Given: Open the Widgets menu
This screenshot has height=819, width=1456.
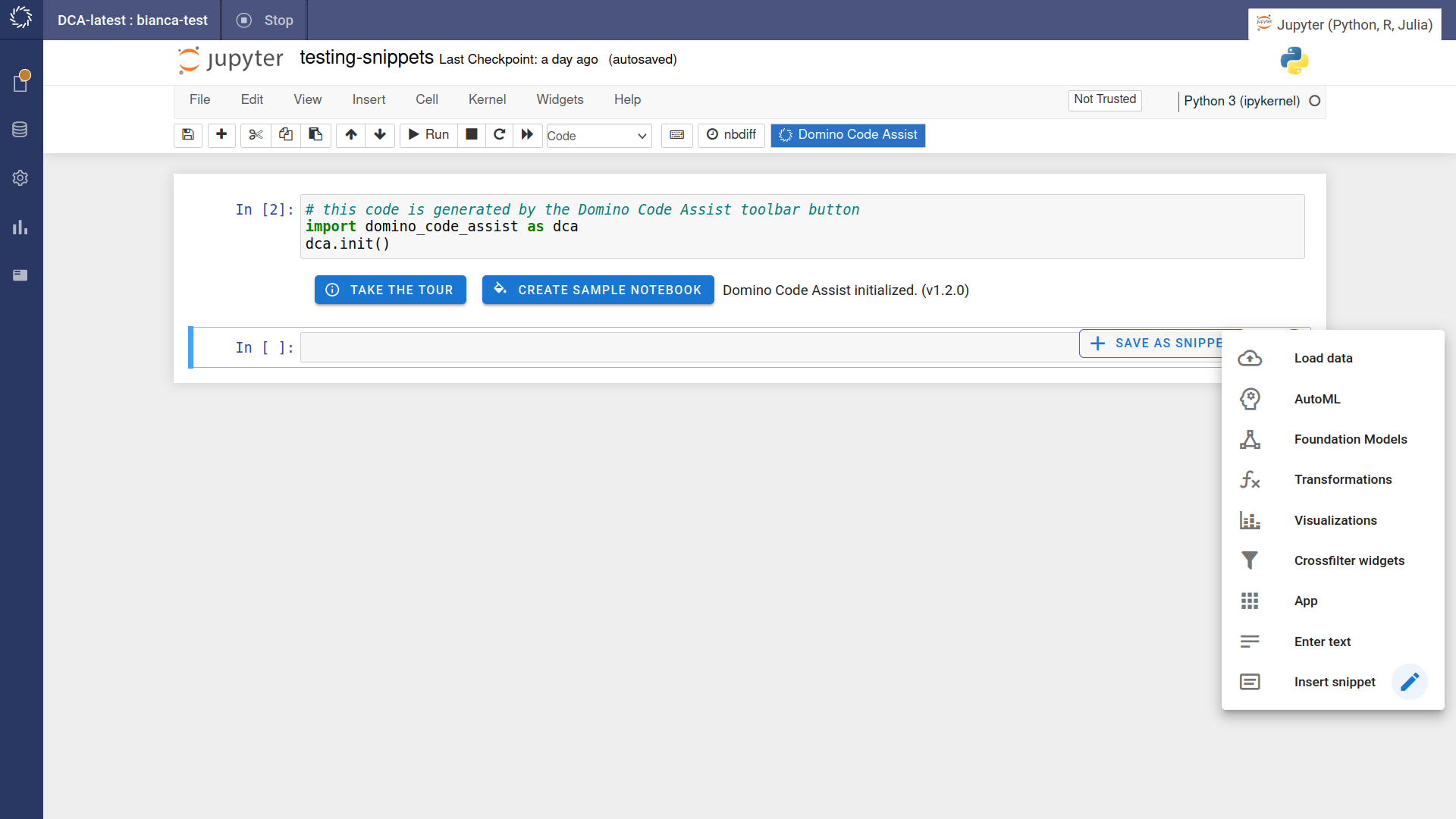Looking at the screenshot, I should pyautogui.click(x=560, y=100).
